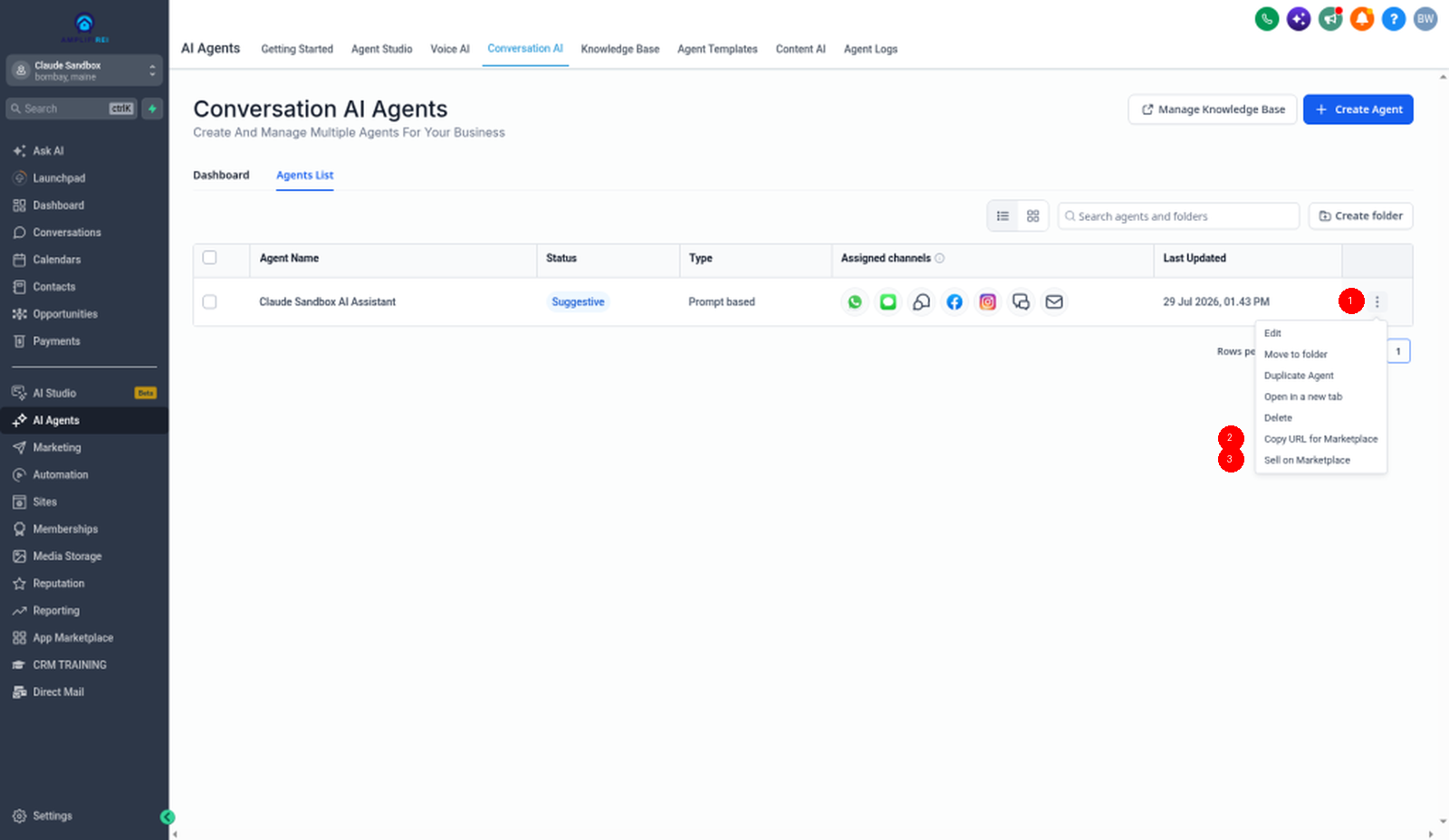Open the purple AI sparkle icon
The height and width of the screenshot is (840, 1449).
1299,18
